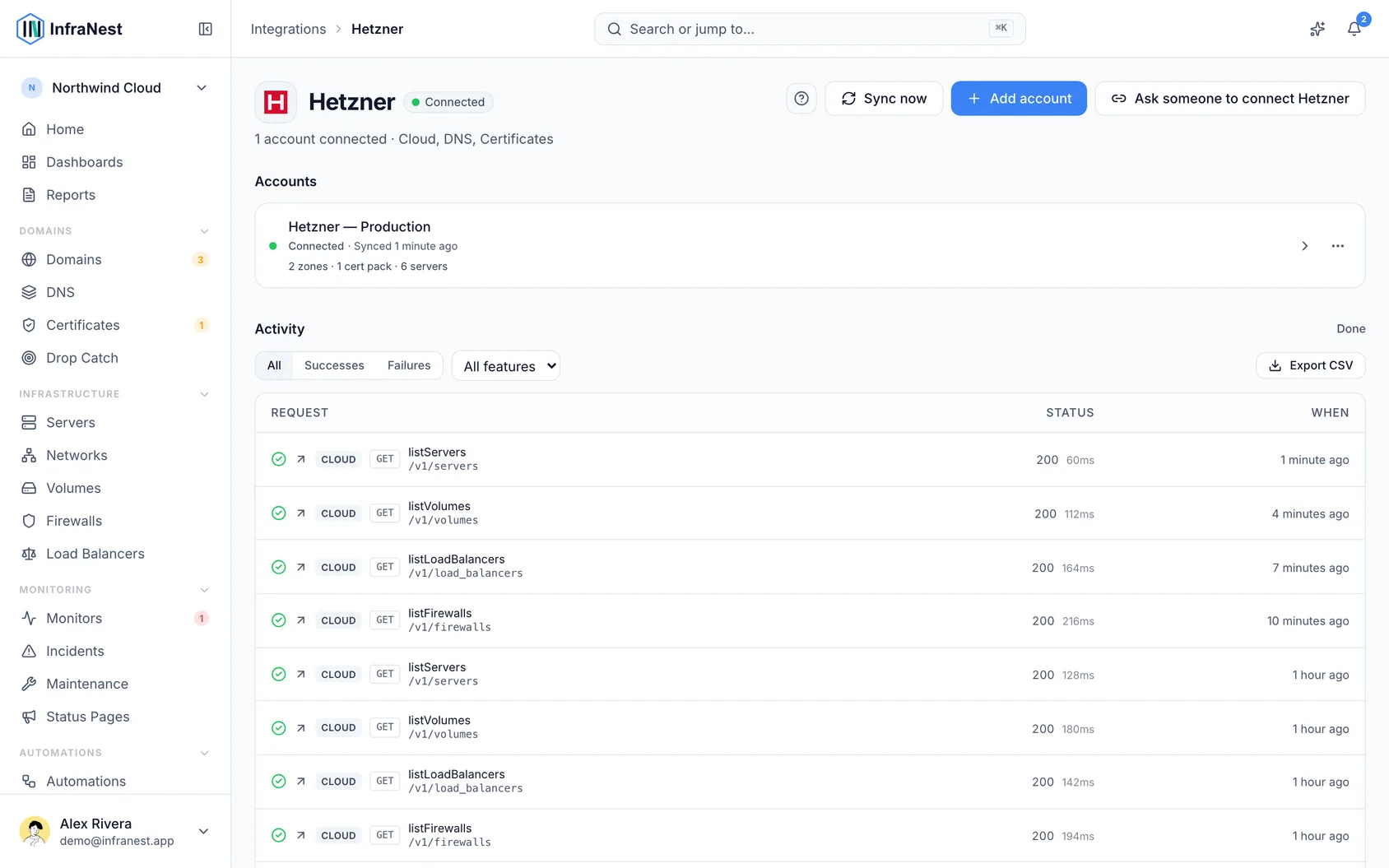Open Monitors in the sidebar
Viewport: 1389px width, 868px height.
[x=115, y=618]
